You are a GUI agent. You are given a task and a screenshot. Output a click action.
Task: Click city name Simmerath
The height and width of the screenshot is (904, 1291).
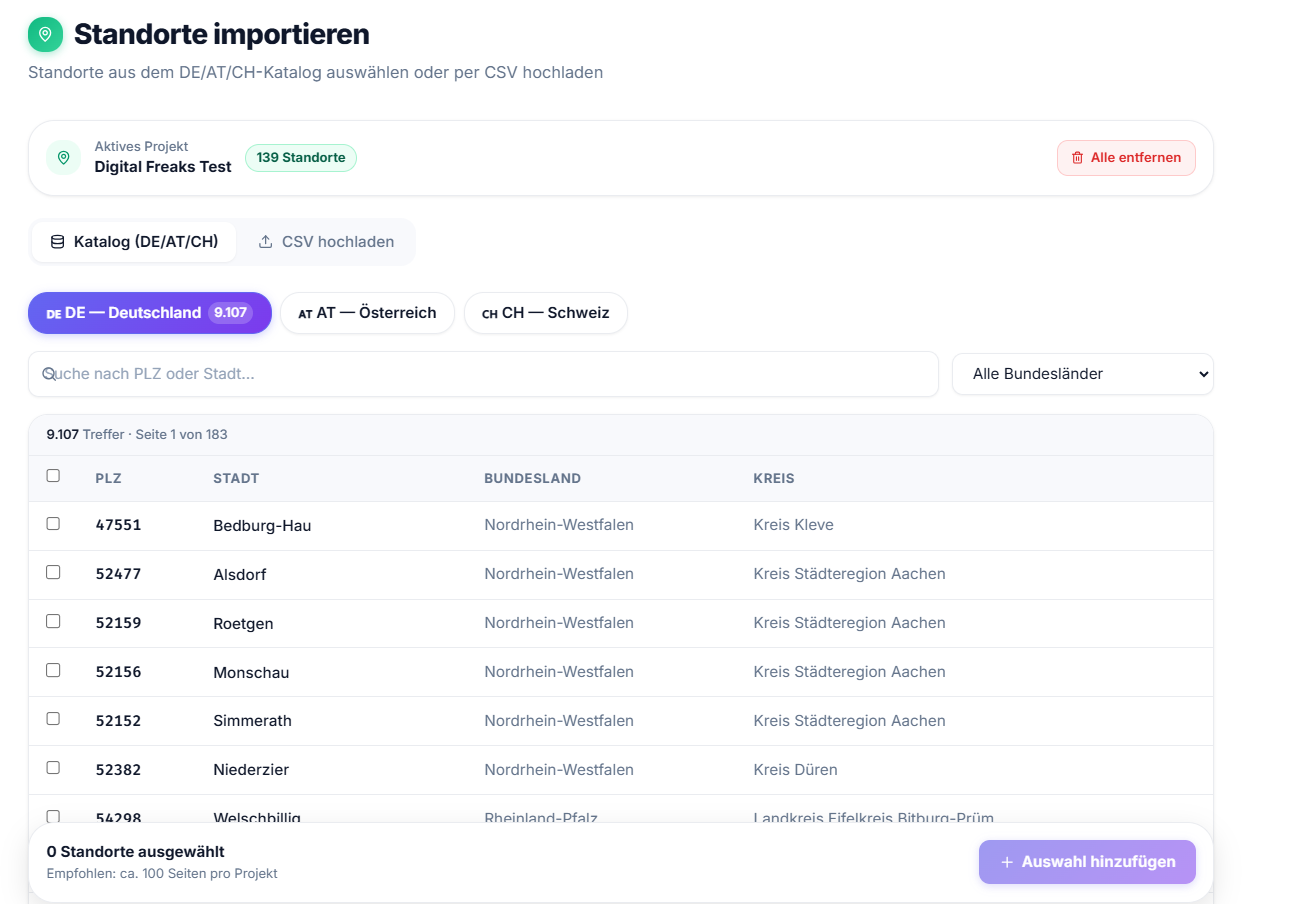[x=252, y=721]
